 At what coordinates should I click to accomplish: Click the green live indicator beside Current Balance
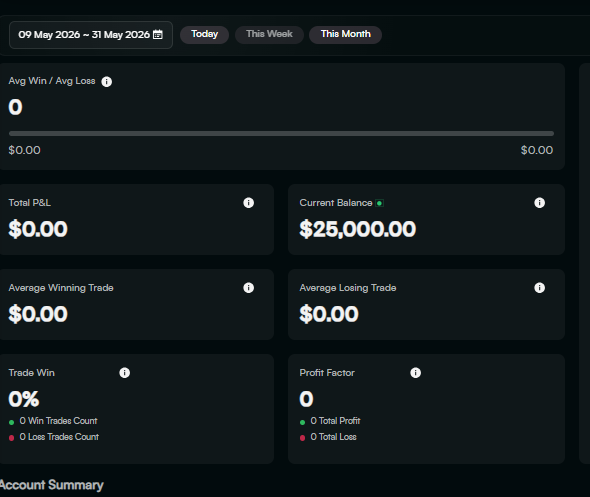click(x=379, y=204)
